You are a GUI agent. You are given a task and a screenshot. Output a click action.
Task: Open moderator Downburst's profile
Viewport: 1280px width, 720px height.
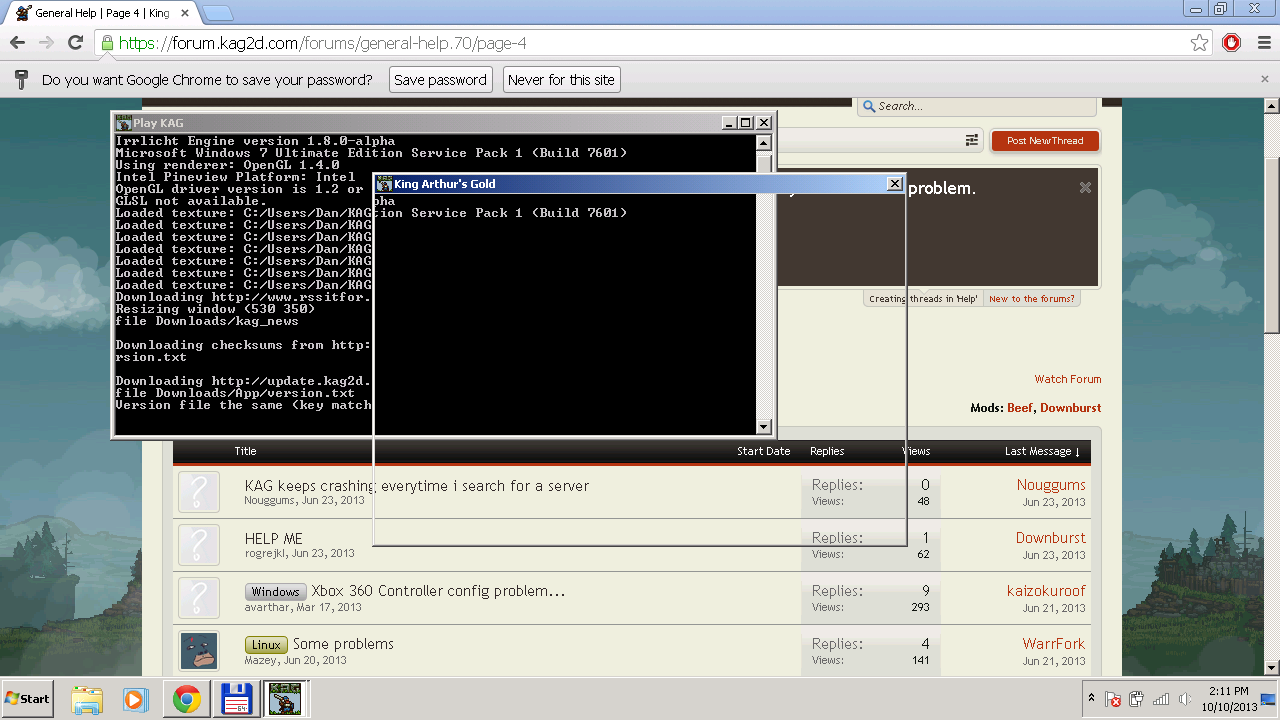click(x=1070, y=408)
